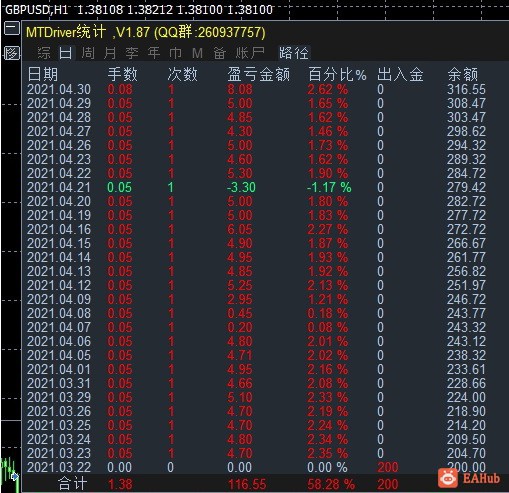
Task: Select the date 2021.04.21 row
Action: 59,188
